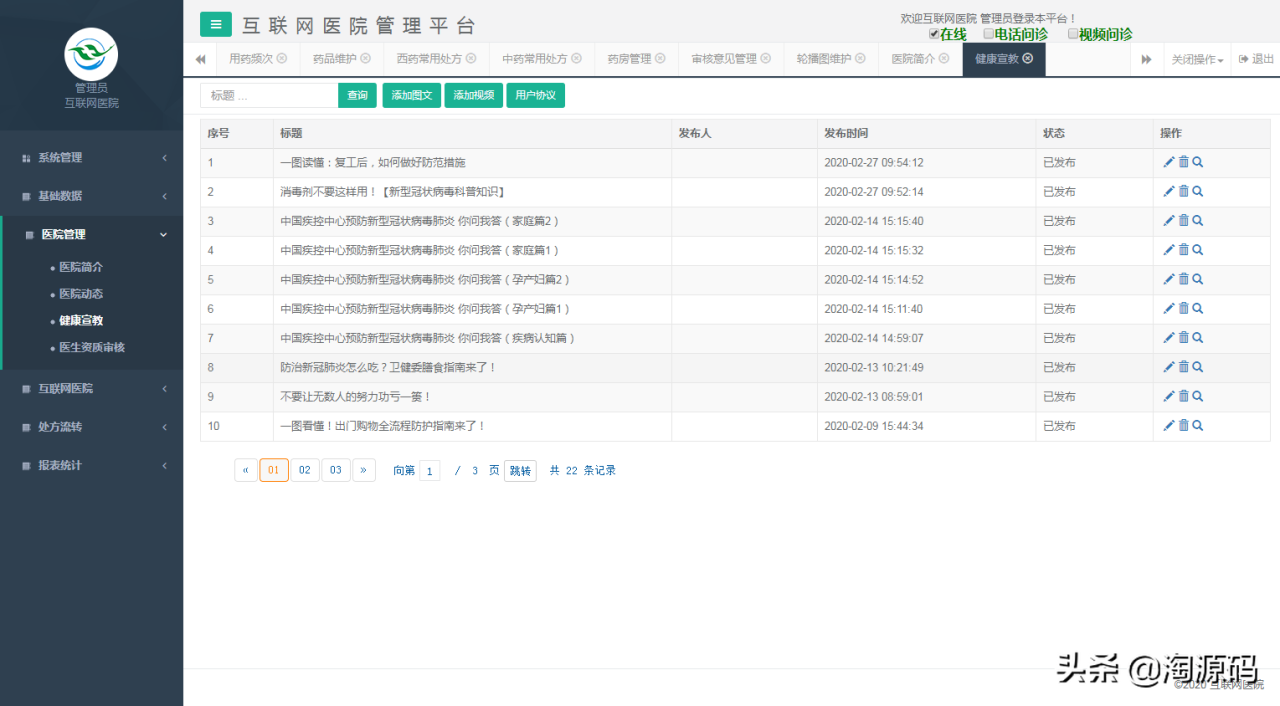Click title 防治新冠肺炎怎么吃？卫健委膳食指南来了！
Image resolution: width=1280 pixels, height=706 pixels.
(389, 368)
